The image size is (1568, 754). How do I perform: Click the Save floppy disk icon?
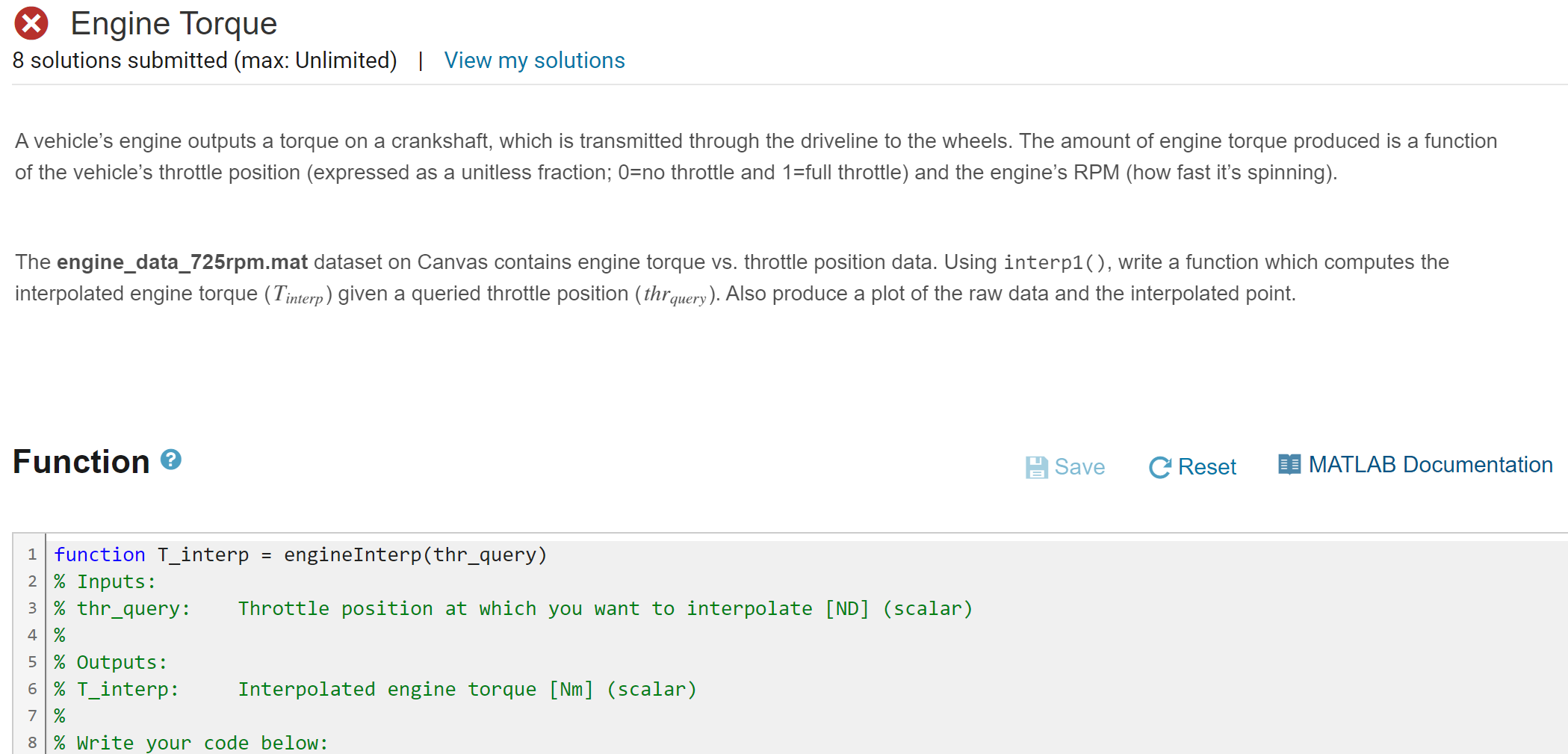pos(1036,467)
